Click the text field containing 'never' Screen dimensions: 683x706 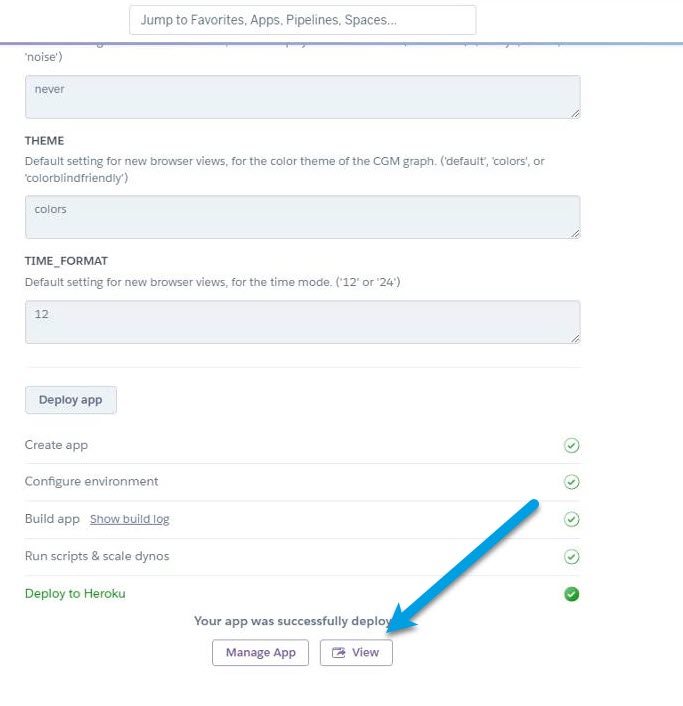click(302, 96)
